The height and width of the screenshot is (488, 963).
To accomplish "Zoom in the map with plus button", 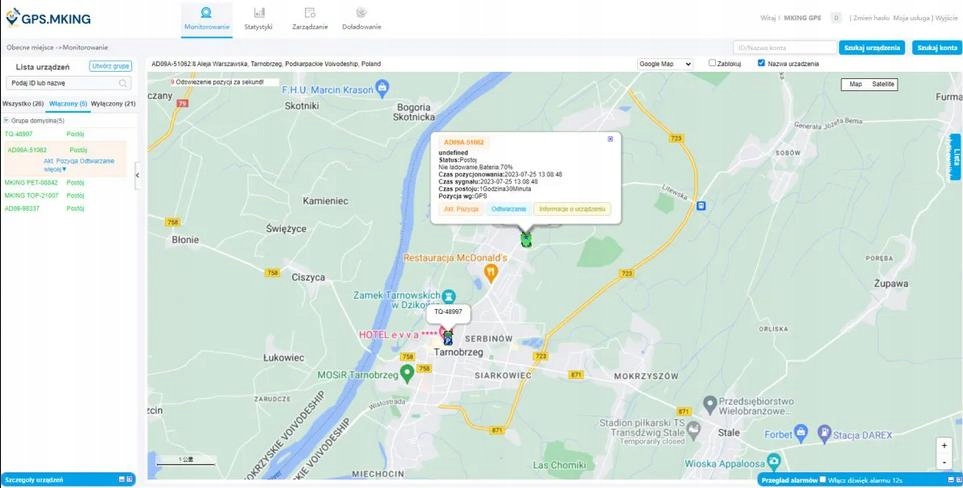I will point(944,446).
